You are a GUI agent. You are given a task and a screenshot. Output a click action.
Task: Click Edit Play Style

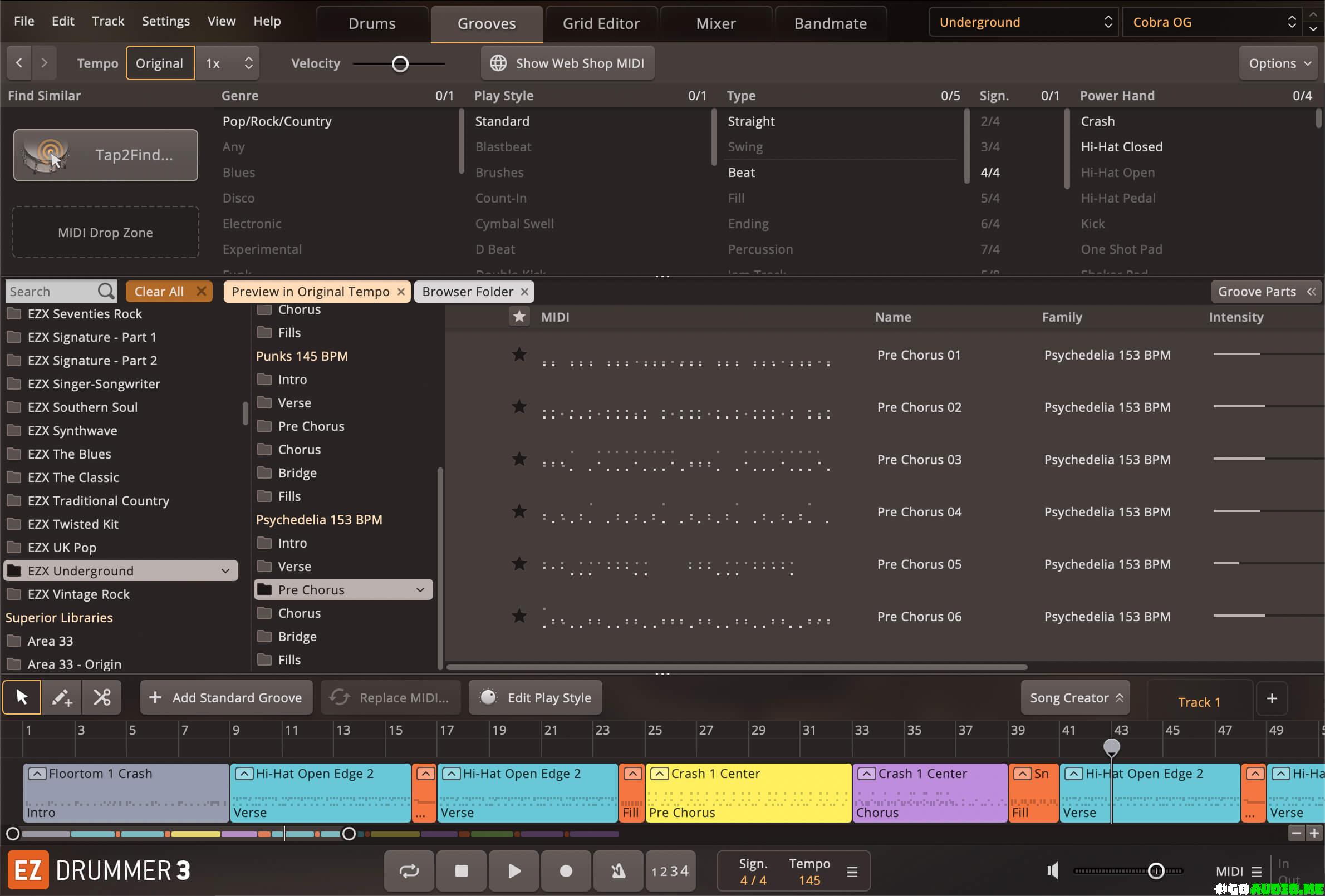pos(535,698)
